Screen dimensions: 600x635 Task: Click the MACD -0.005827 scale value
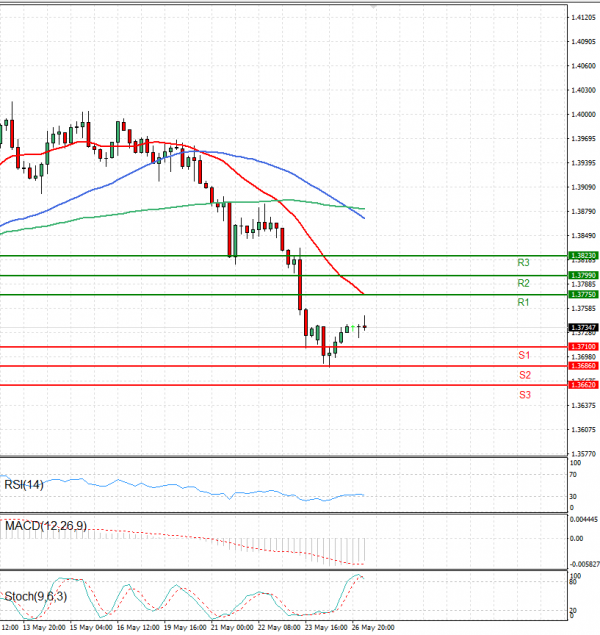[x=585, y=564]
